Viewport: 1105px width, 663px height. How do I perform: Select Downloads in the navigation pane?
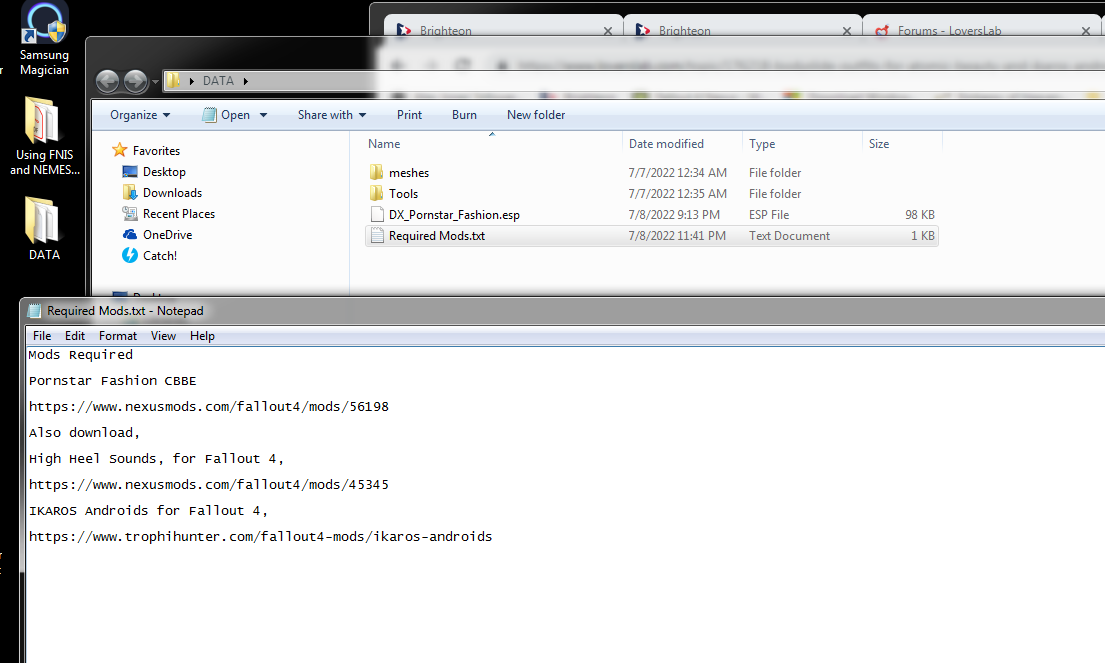coord(173,193)
